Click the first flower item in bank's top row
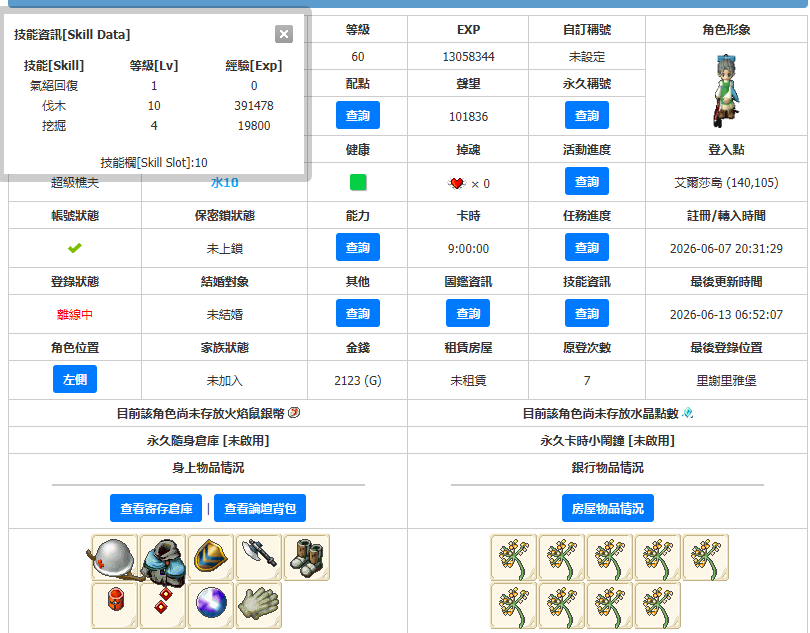 coord(513,558)
